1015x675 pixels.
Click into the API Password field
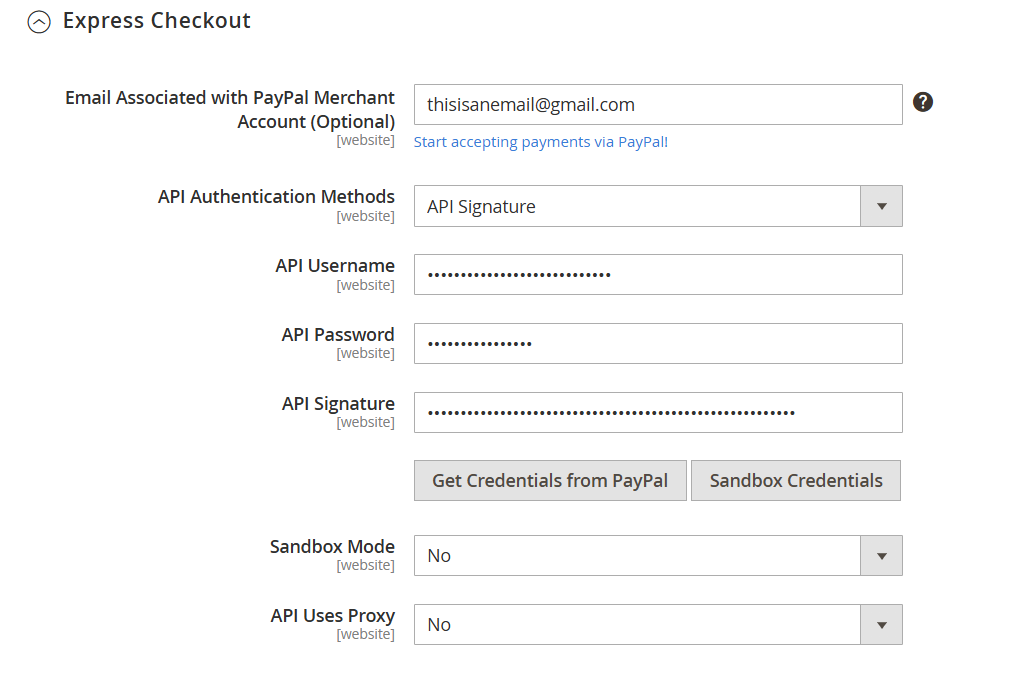tap(657, 344)
